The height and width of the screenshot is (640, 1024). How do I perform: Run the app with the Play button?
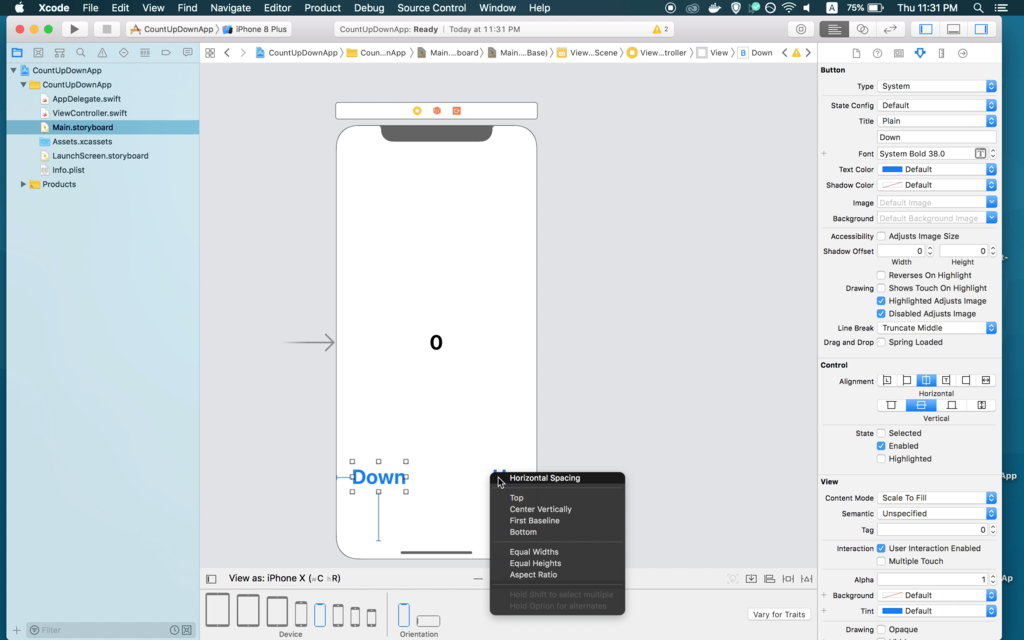(x=74, y=29)
